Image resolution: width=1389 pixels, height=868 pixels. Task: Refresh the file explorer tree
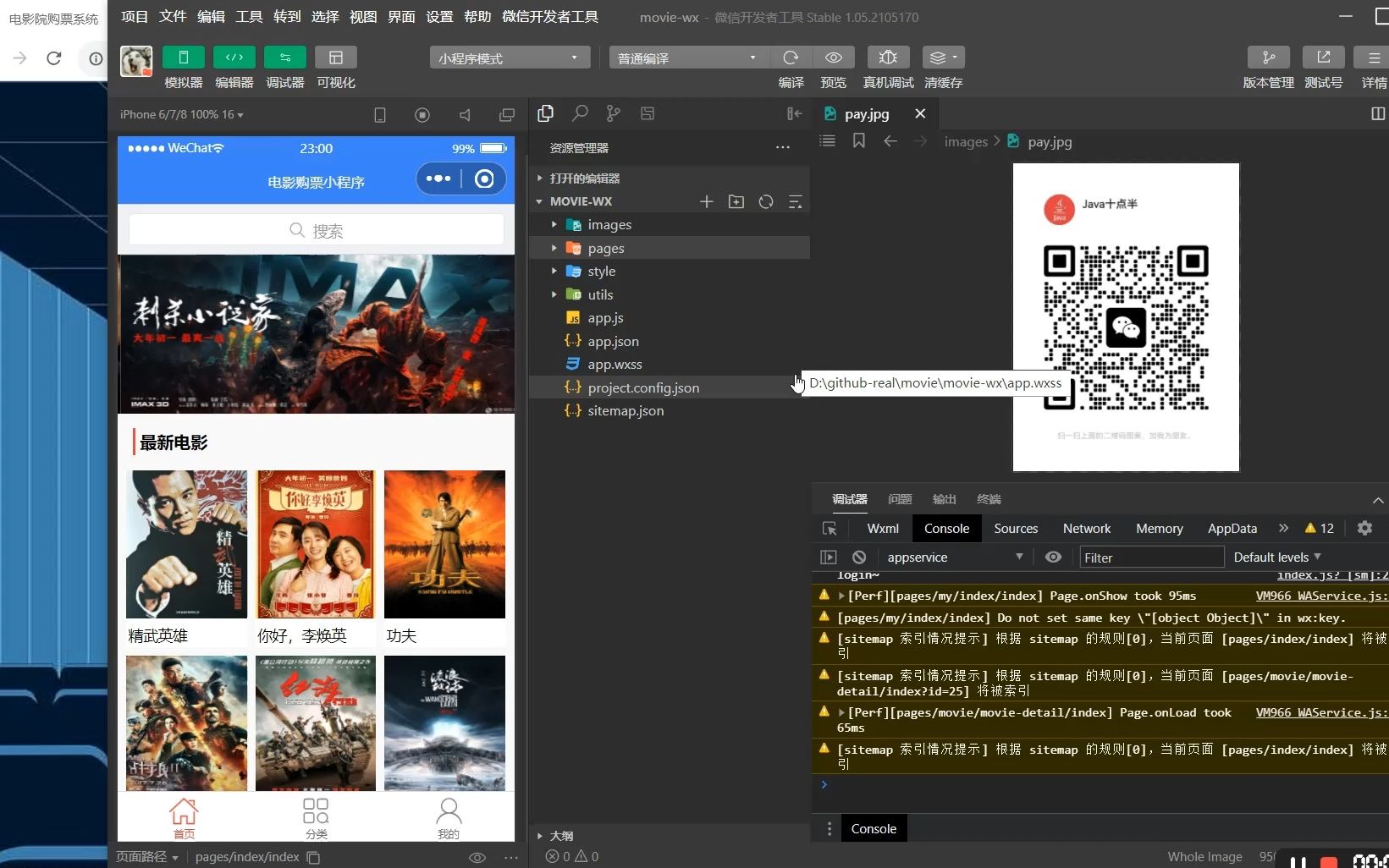coord(766,201)
